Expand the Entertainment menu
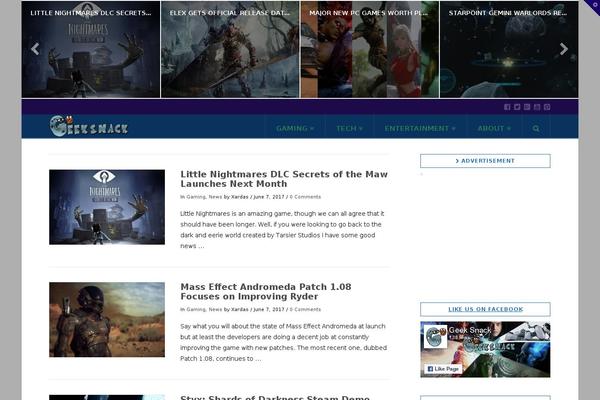The width and height of the screenshot is (600, 400). point(420,129)
